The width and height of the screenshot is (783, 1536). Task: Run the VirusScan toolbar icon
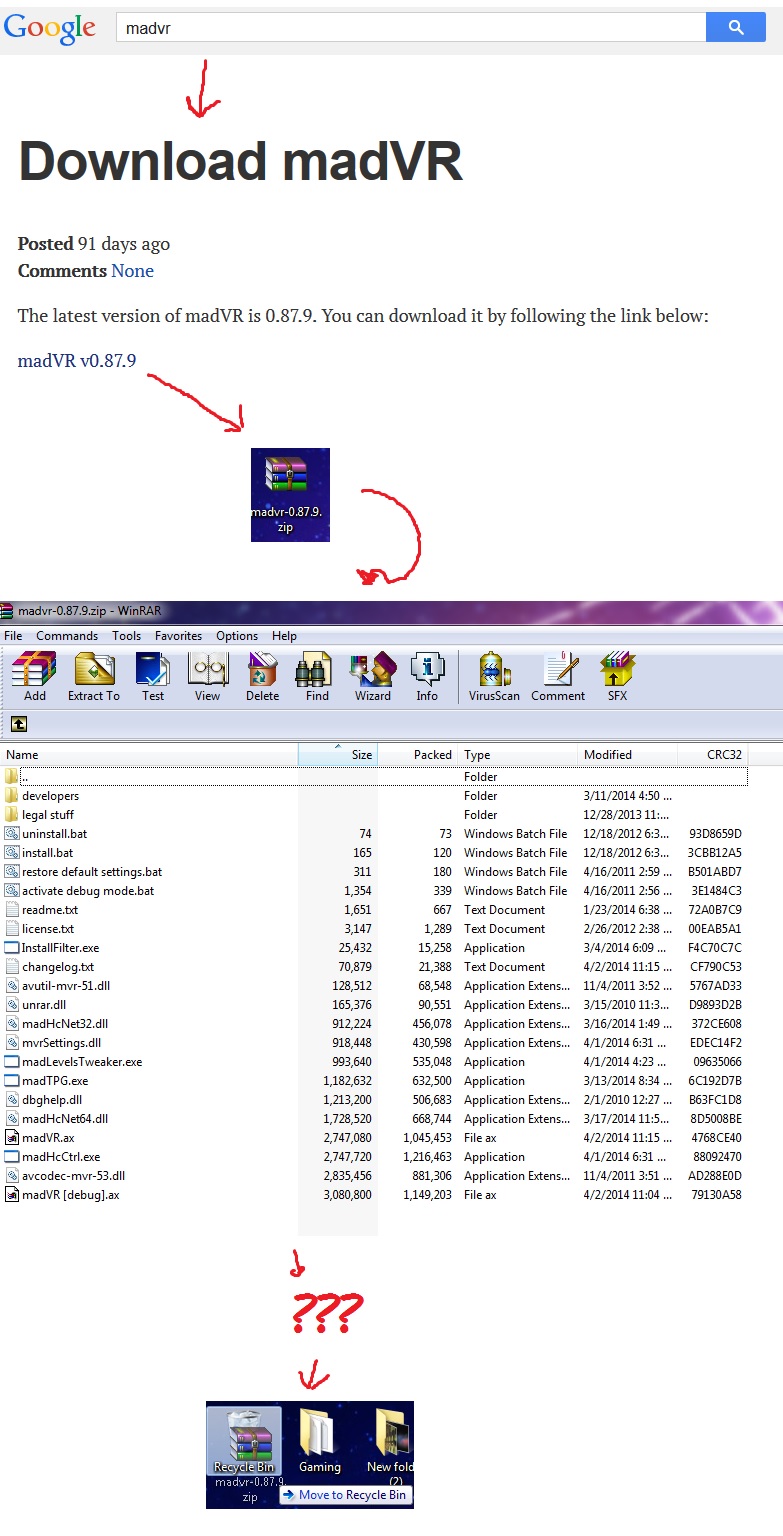click(494, 677)
